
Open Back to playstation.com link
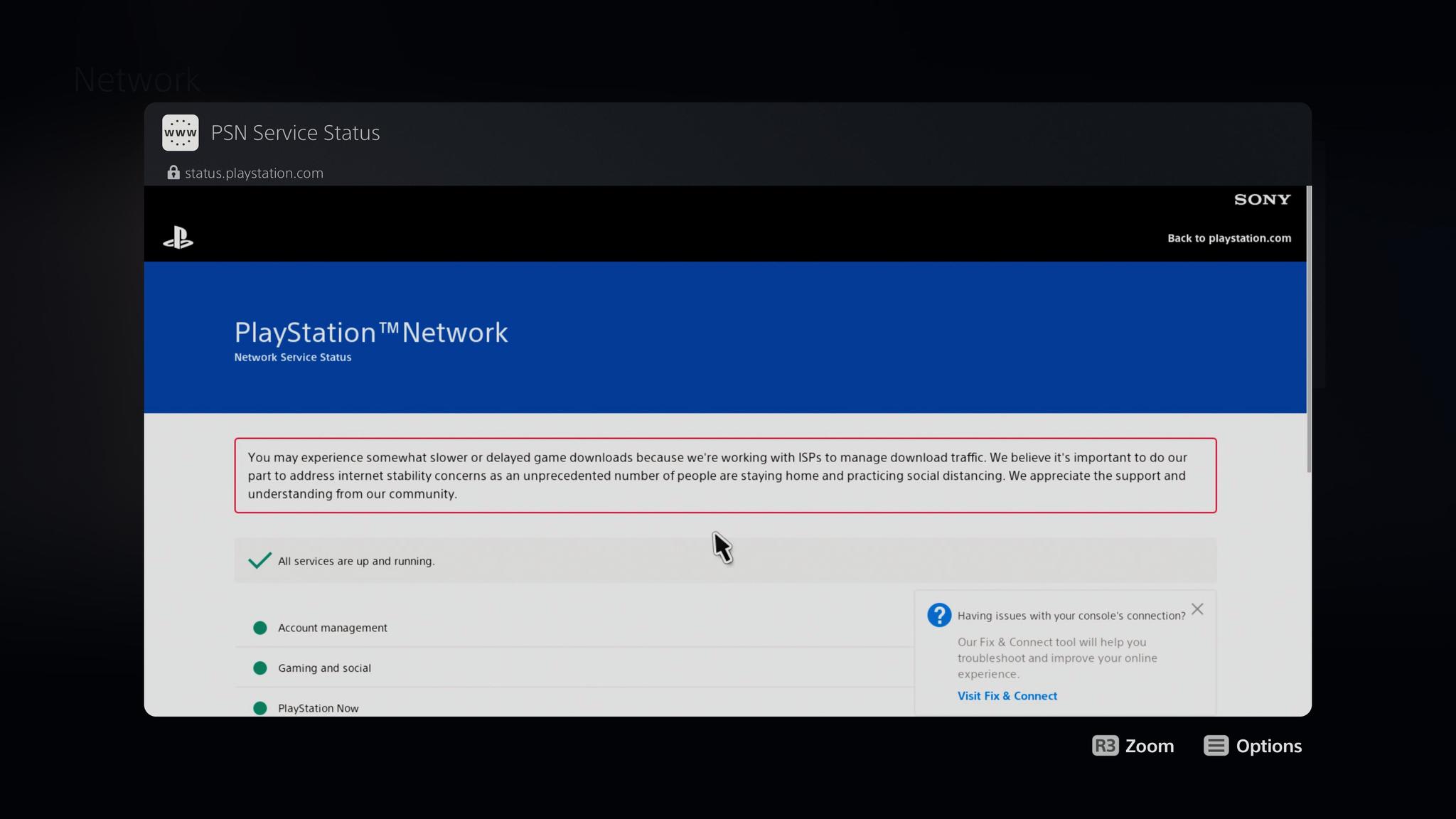pyautogui.click(x=1229, y=238)
